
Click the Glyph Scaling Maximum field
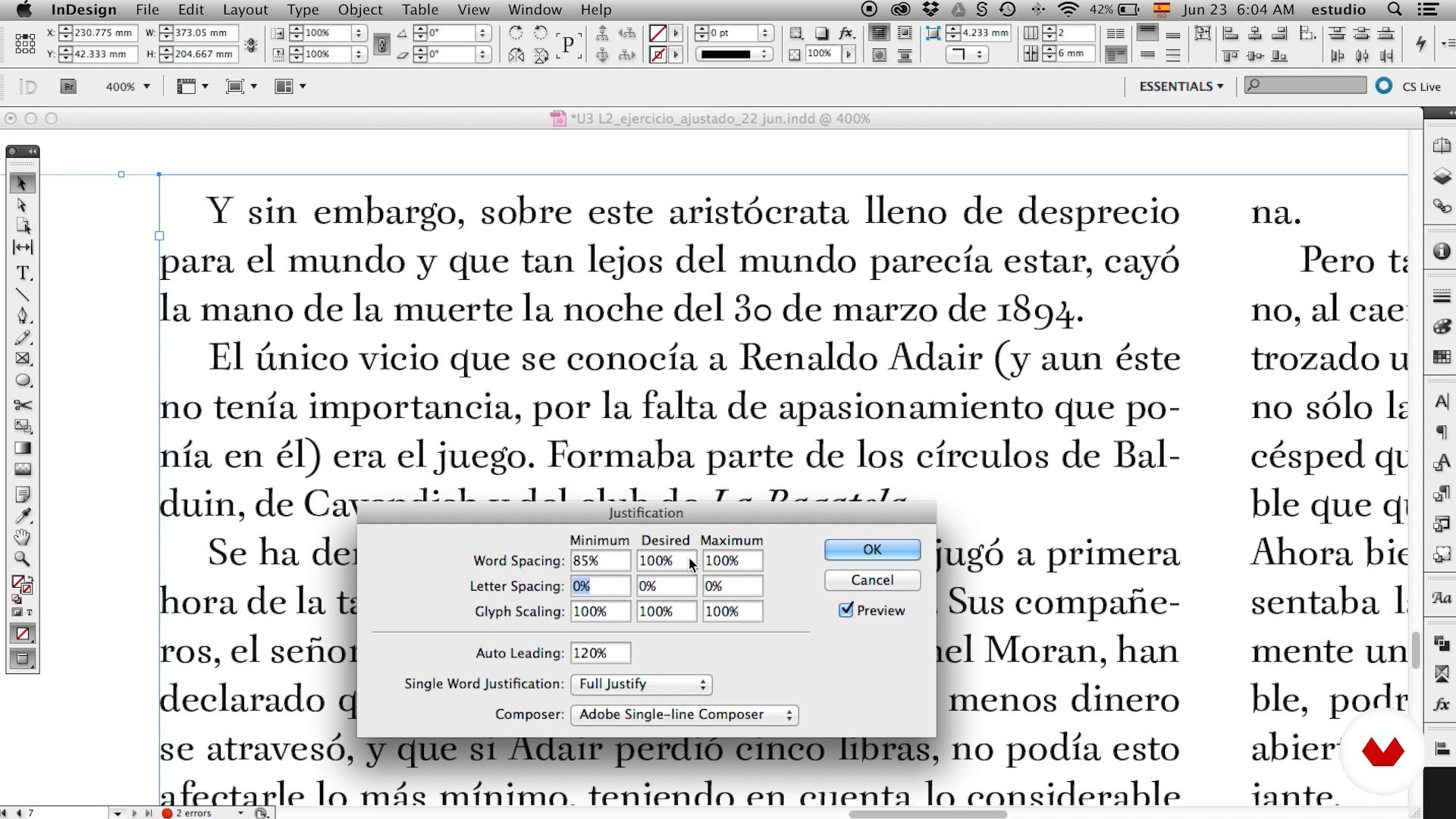tap(732, 611)
